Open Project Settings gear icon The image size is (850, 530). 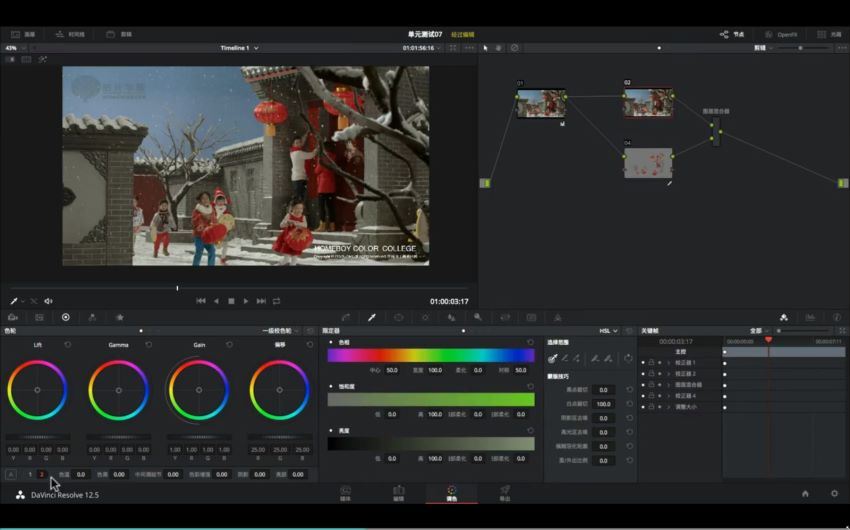pyautogui.click(x=834, y=494)
